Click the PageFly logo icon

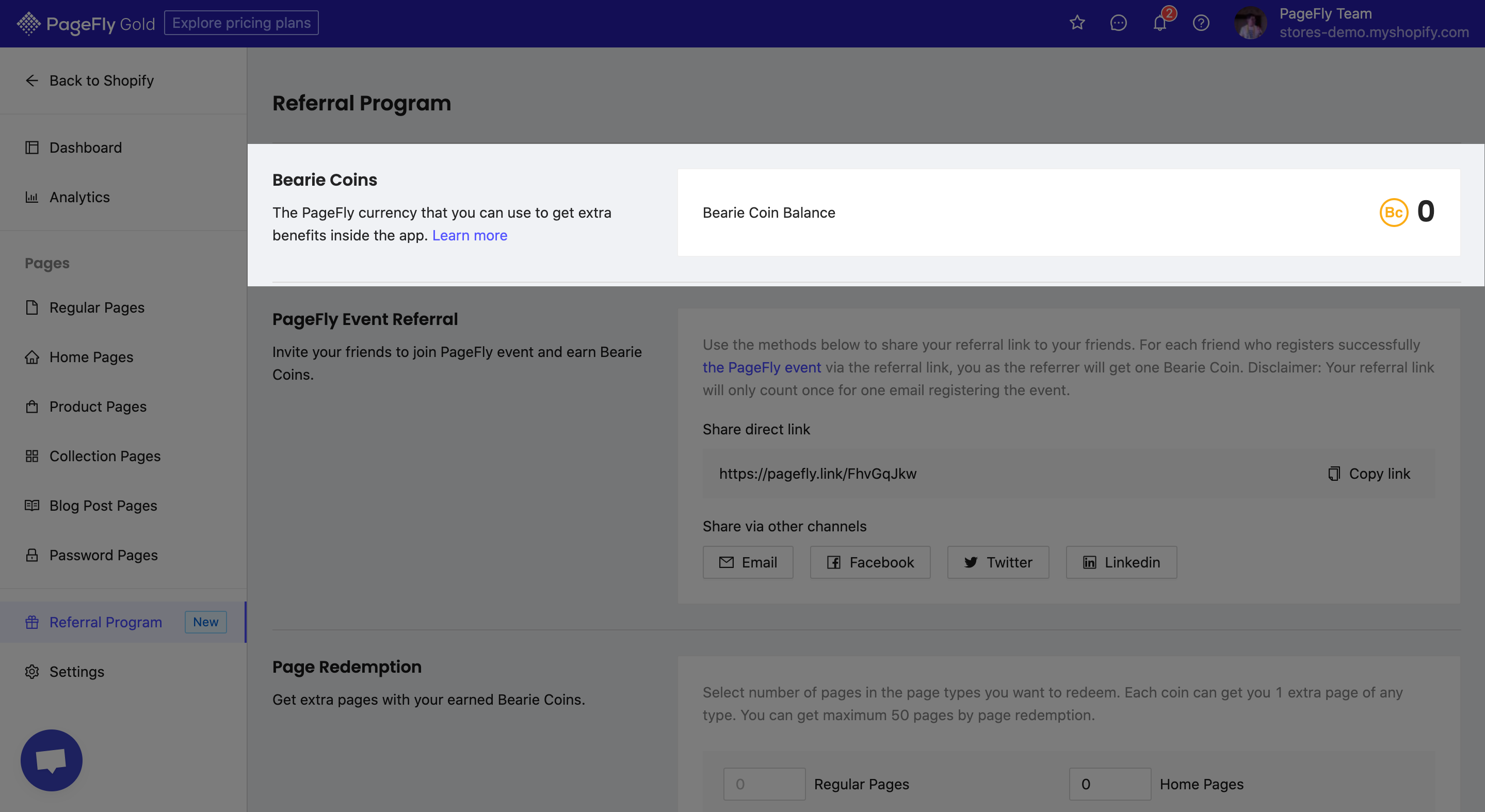(28, 24)
